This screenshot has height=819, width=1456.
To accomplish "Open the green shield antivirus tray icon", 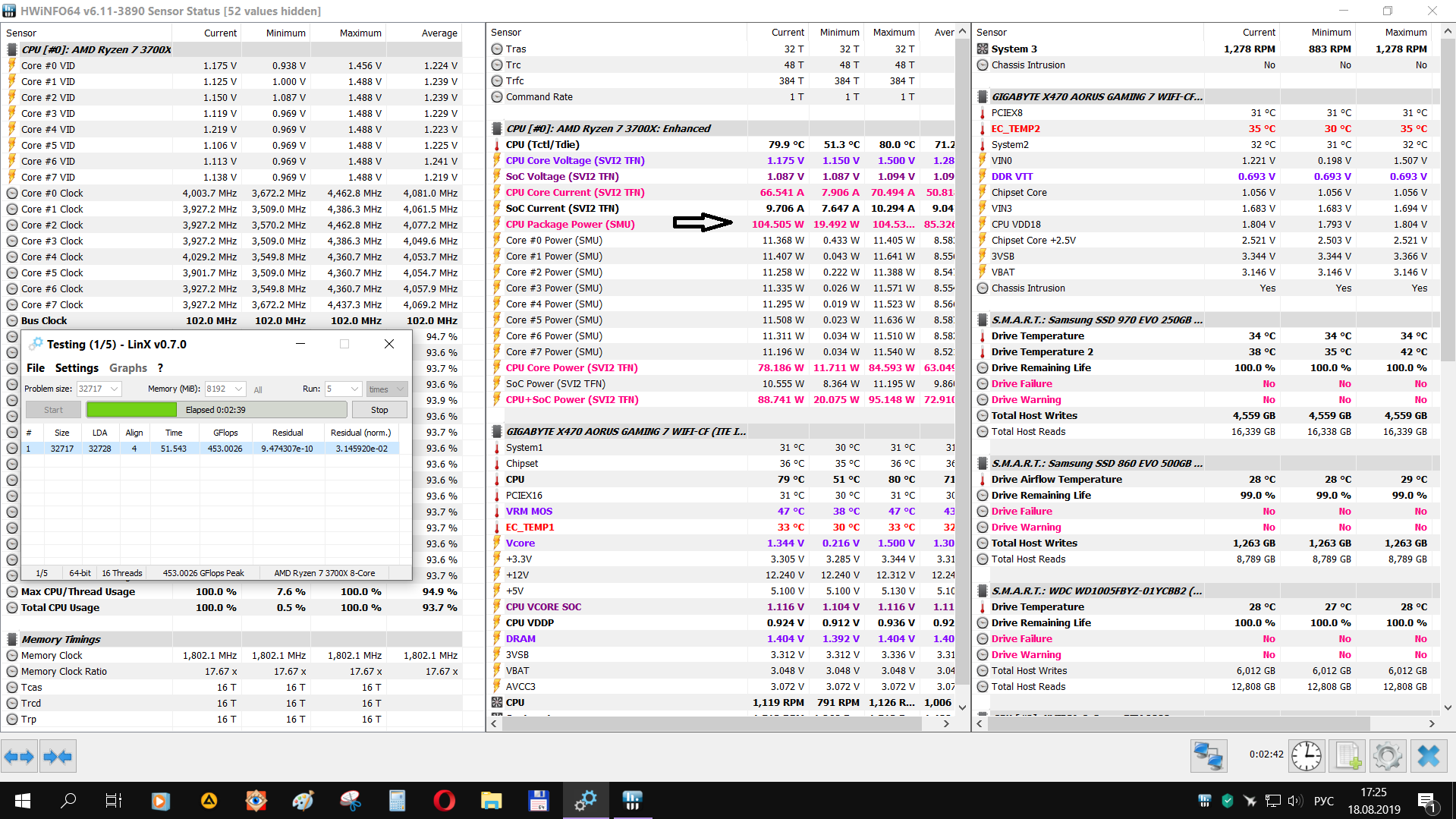I will [x=1227, y=801].
